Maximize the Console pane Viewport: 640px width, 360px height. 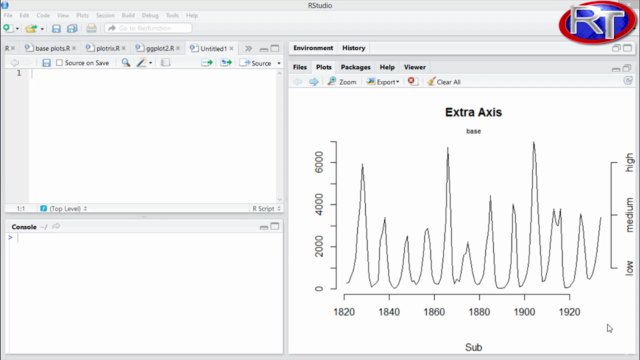click(275, 226)
